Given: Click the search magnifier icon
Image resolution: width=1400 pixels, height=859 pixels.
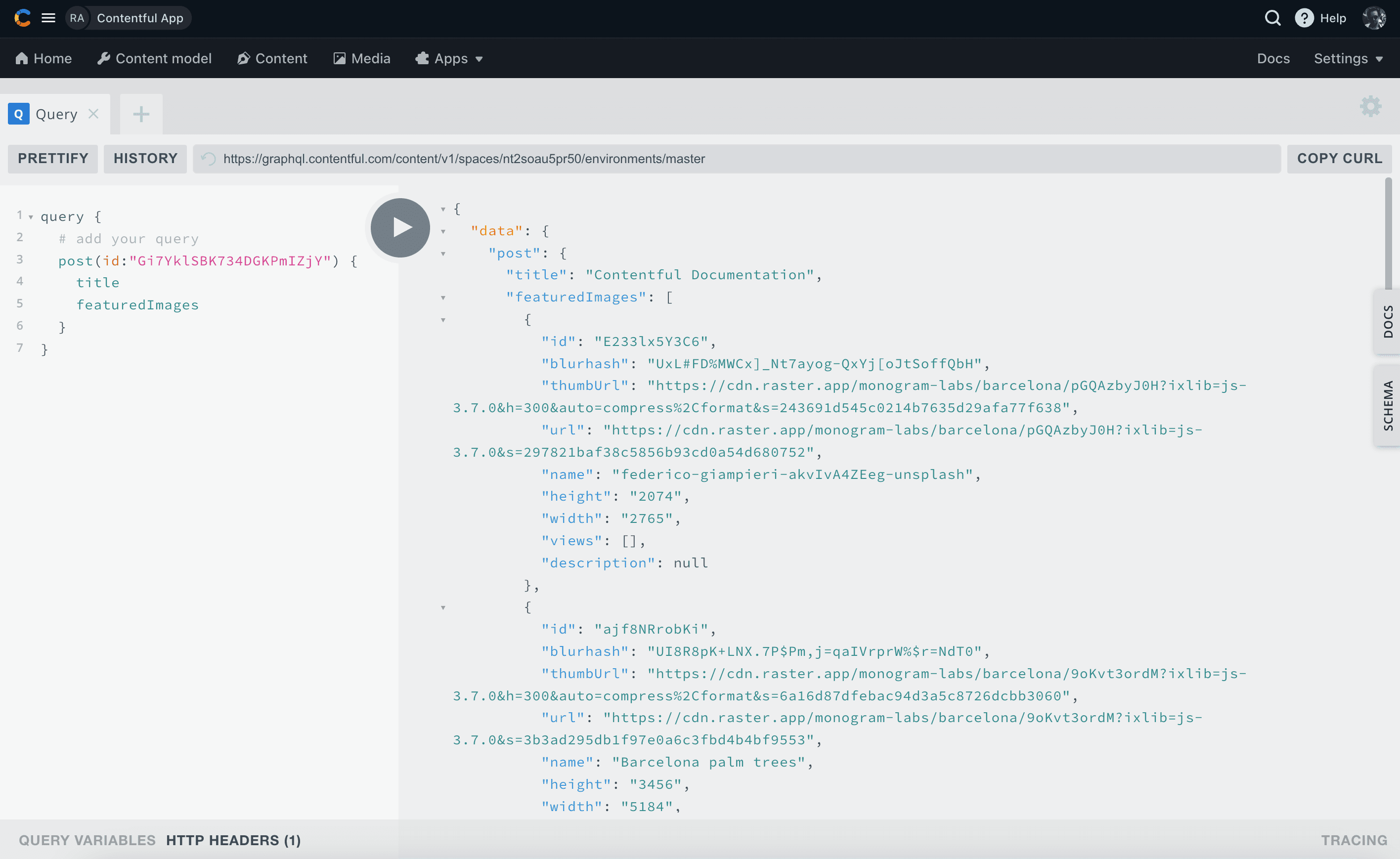Looking at the screenshot, I should 1273,18.
